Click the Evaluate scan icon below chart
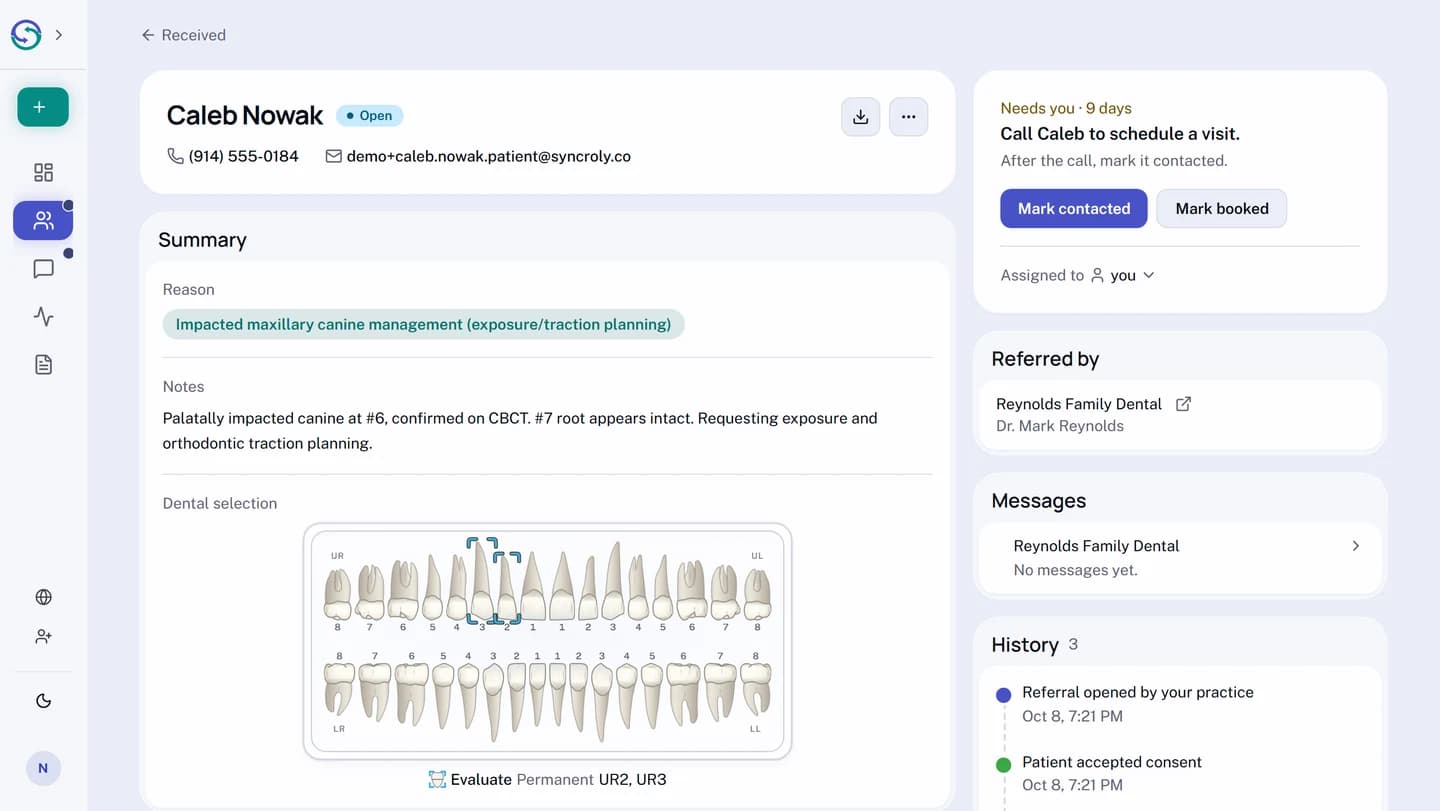The height and width of the screenshot is (811, 1440). pos(436,779)
